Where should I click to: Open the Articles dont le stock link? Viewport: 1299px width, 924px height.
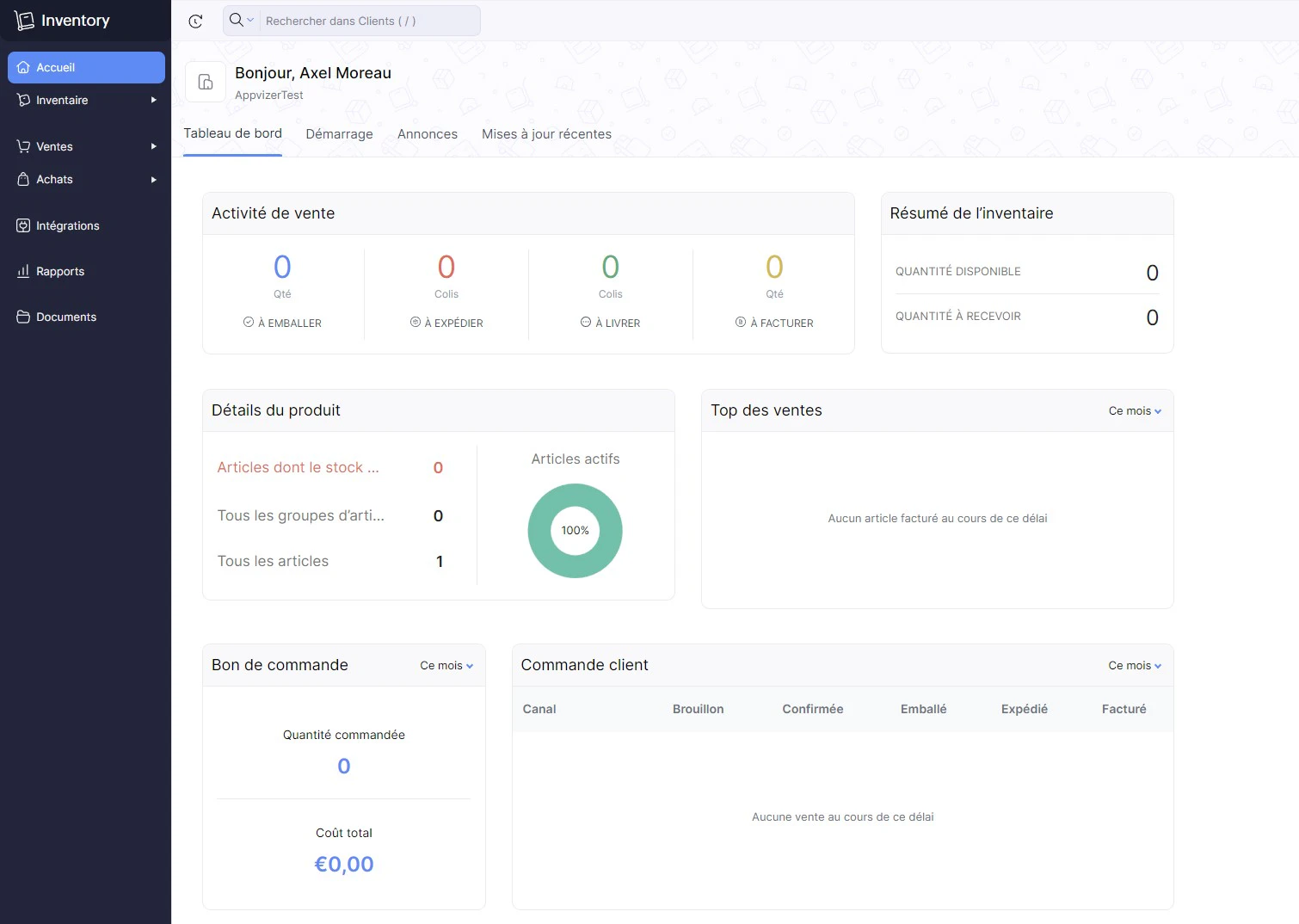[x=298, y=467]
